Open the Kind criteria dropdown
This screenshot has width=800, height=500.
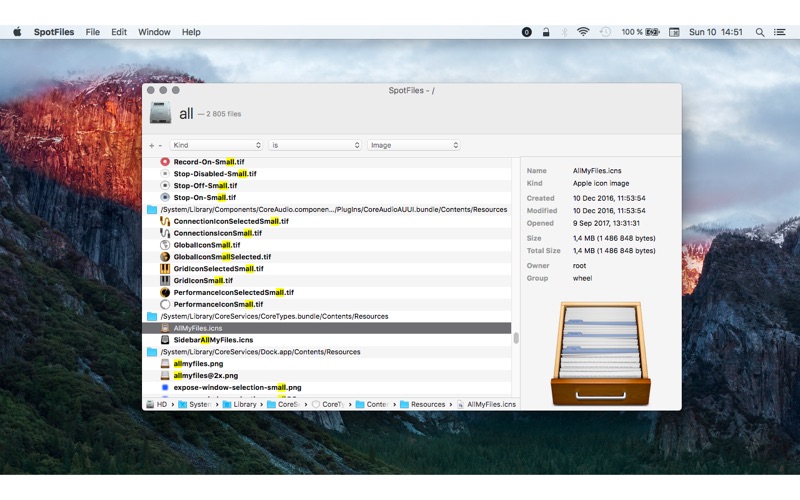[x=216, y=145]
